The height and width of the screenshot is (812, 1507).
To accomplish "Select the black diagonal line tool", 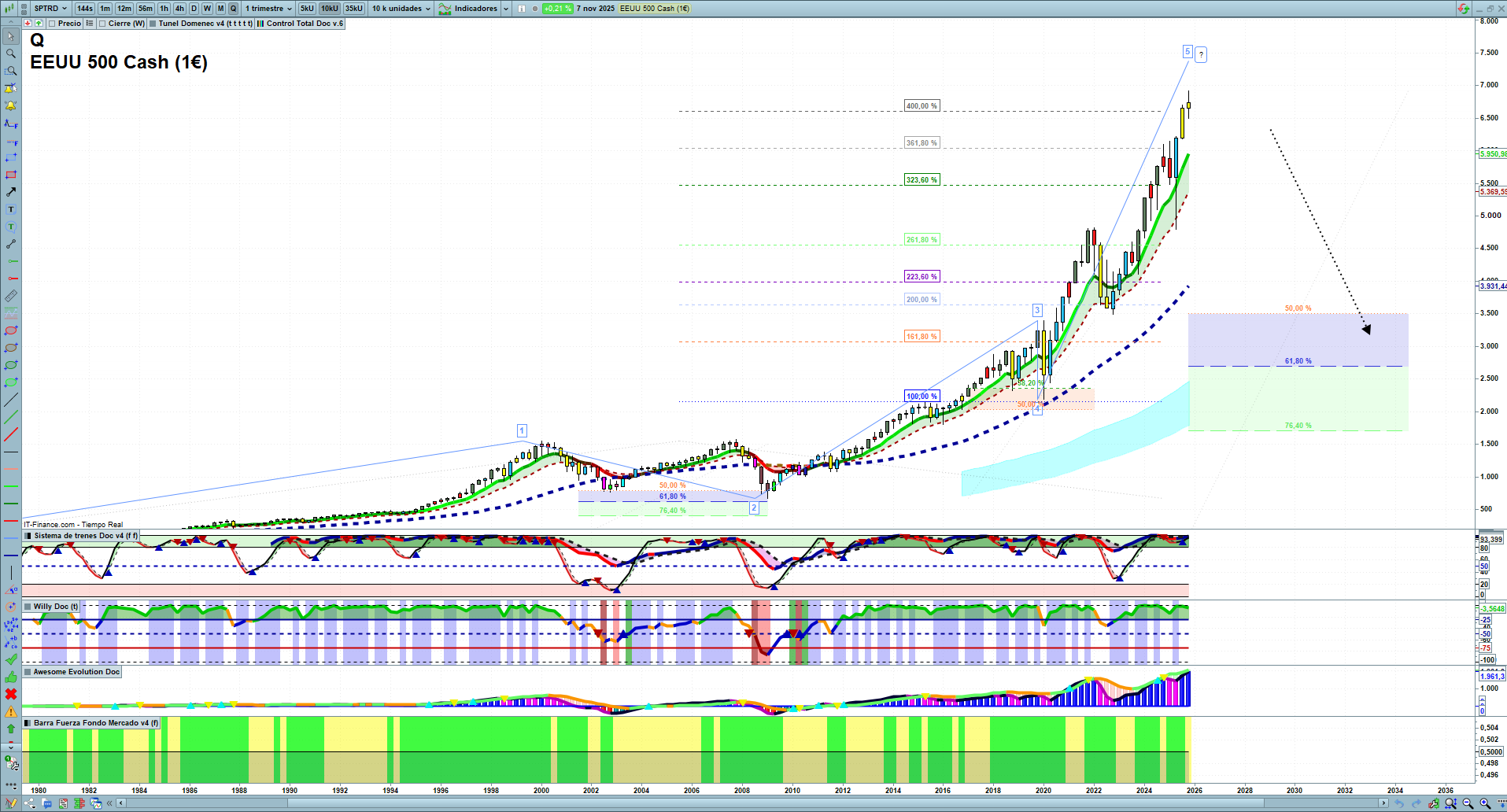I will (11, 400).
